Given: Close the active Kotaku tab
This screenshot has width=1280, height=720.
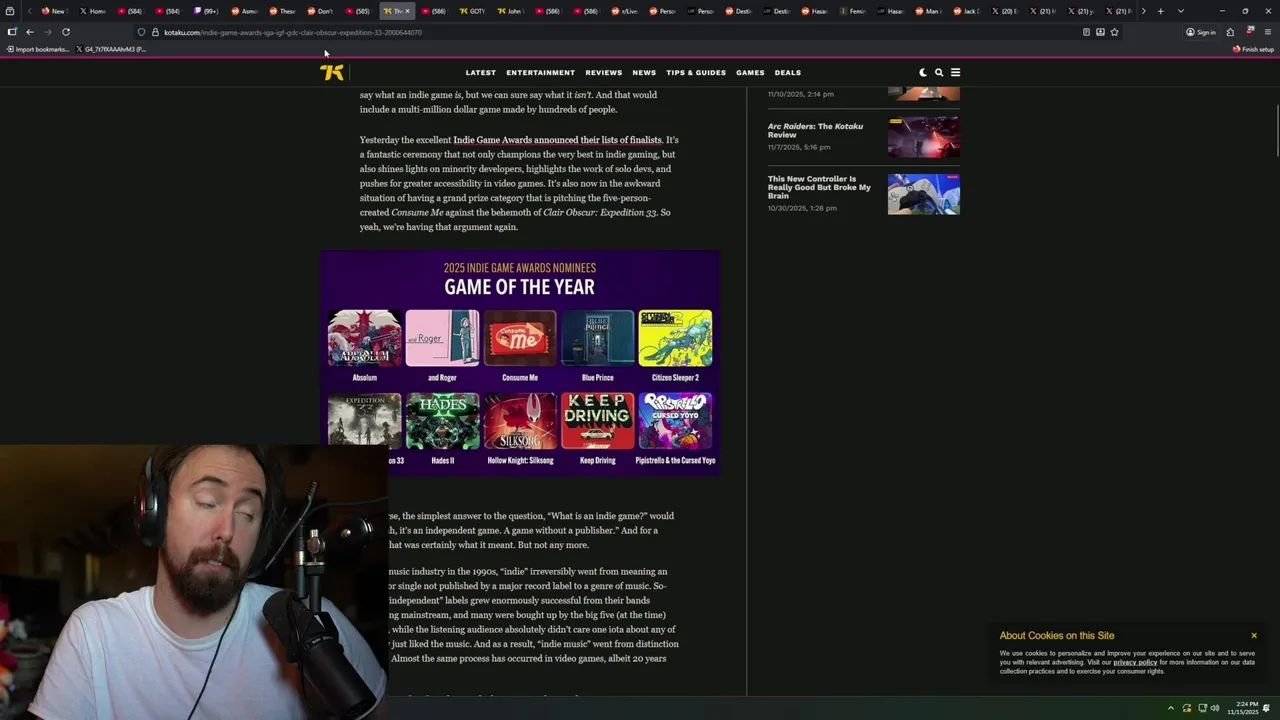Looking at the screenshot, I should [x=407, y=11].
